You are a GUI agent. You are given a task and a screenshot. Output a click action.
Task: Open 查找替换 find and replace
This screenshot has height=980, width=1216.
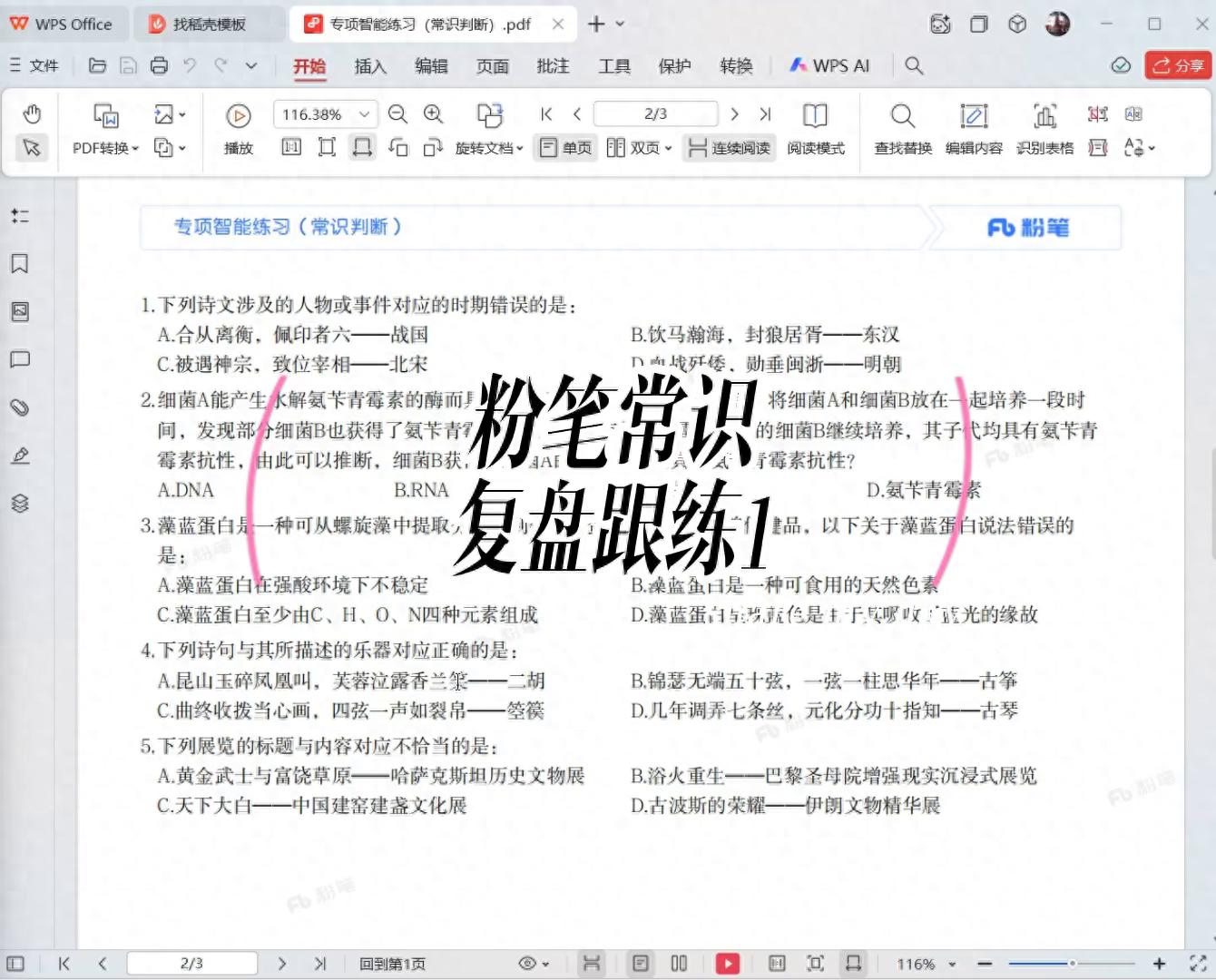pos(901,127)
